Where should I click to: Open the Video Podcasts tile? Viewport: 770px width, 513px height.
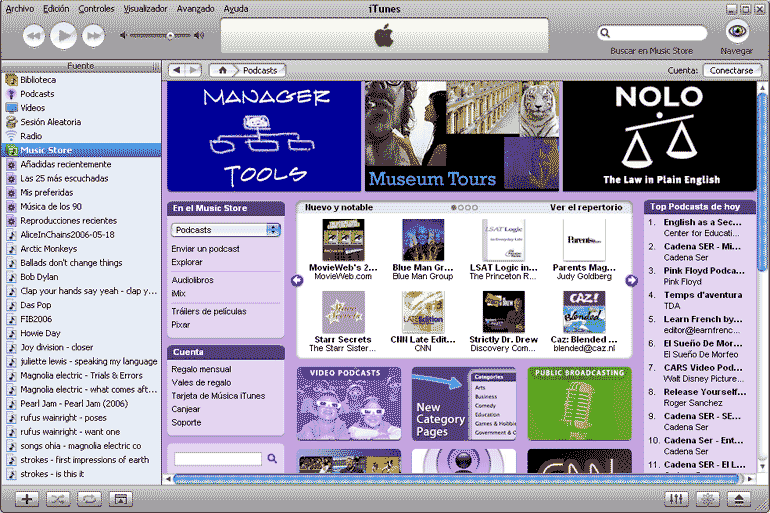tap(349, 404)
